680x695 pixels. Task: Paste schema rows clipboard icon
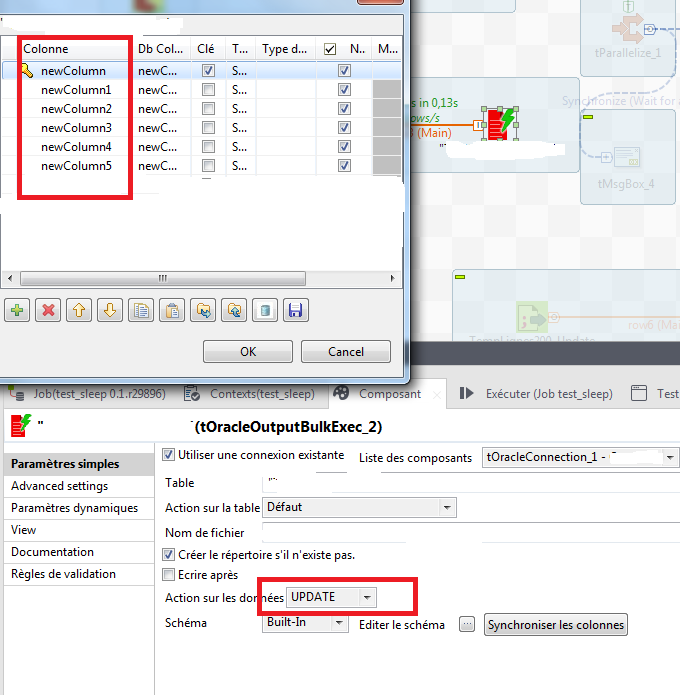(172, 310)
